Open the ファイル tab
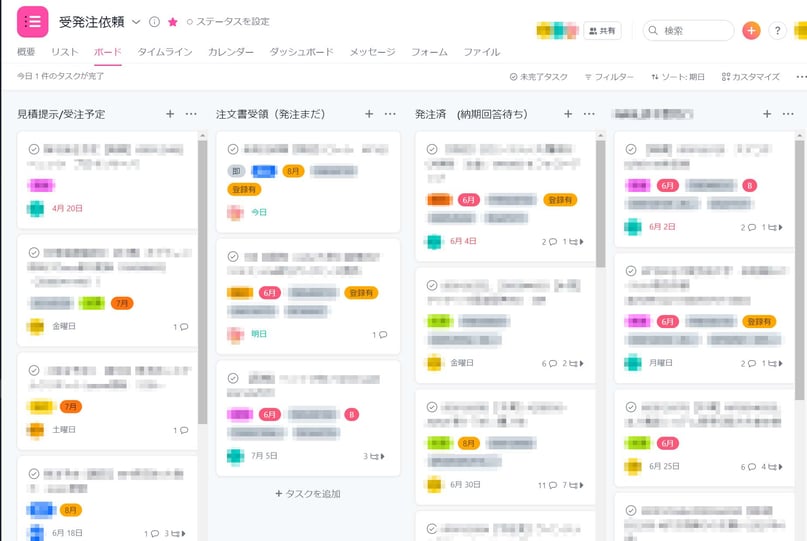The height and width of the screenshot is (541, 807). (482, 52)
